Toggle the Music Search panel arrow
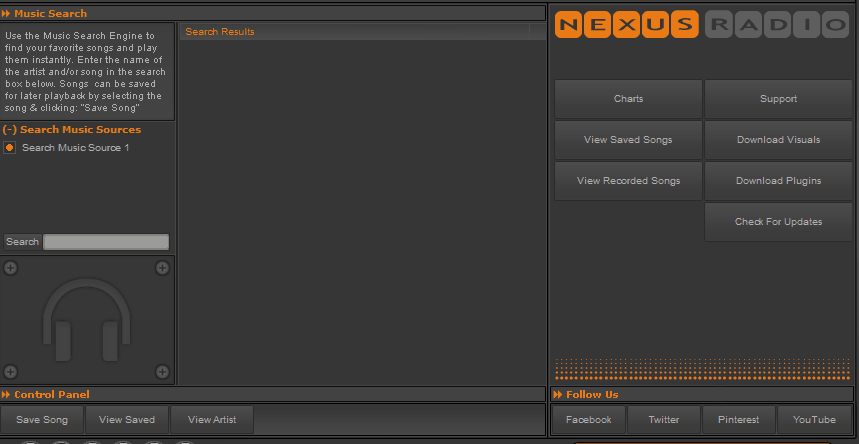Screen dimensions: 859x444 tap(6, 13)
